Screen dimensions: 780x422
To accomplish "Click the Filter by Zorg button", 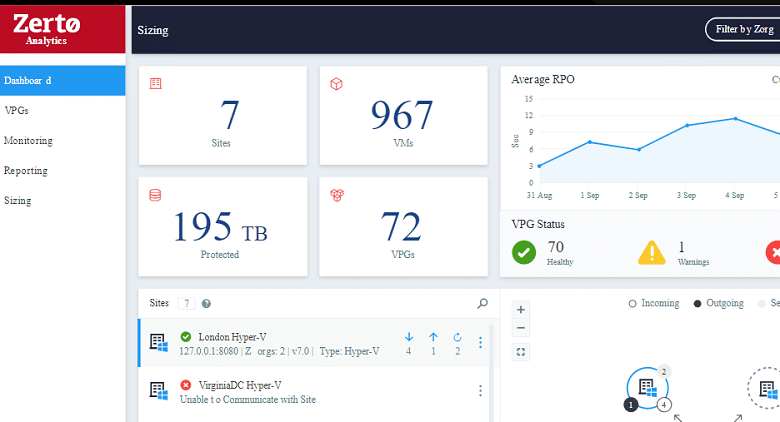I will [743, 29].
